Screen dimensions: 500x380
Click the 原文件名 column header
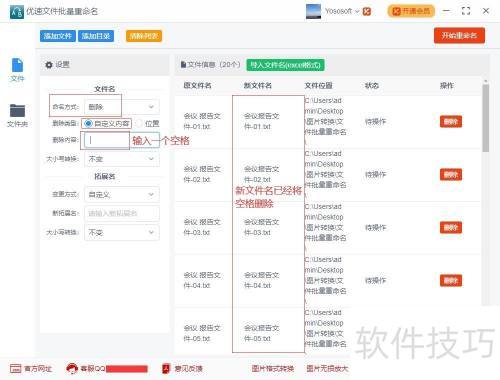197,86
